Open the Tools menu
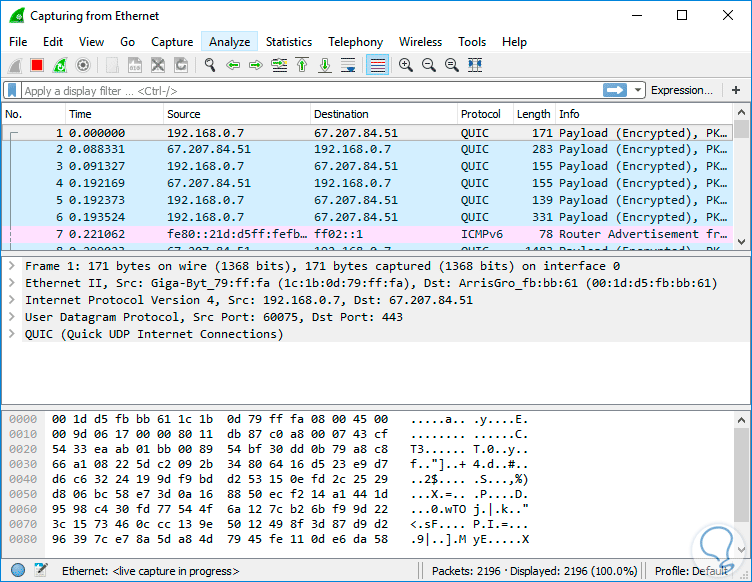This screenshot has width=752, height=582. pos(472,42)
